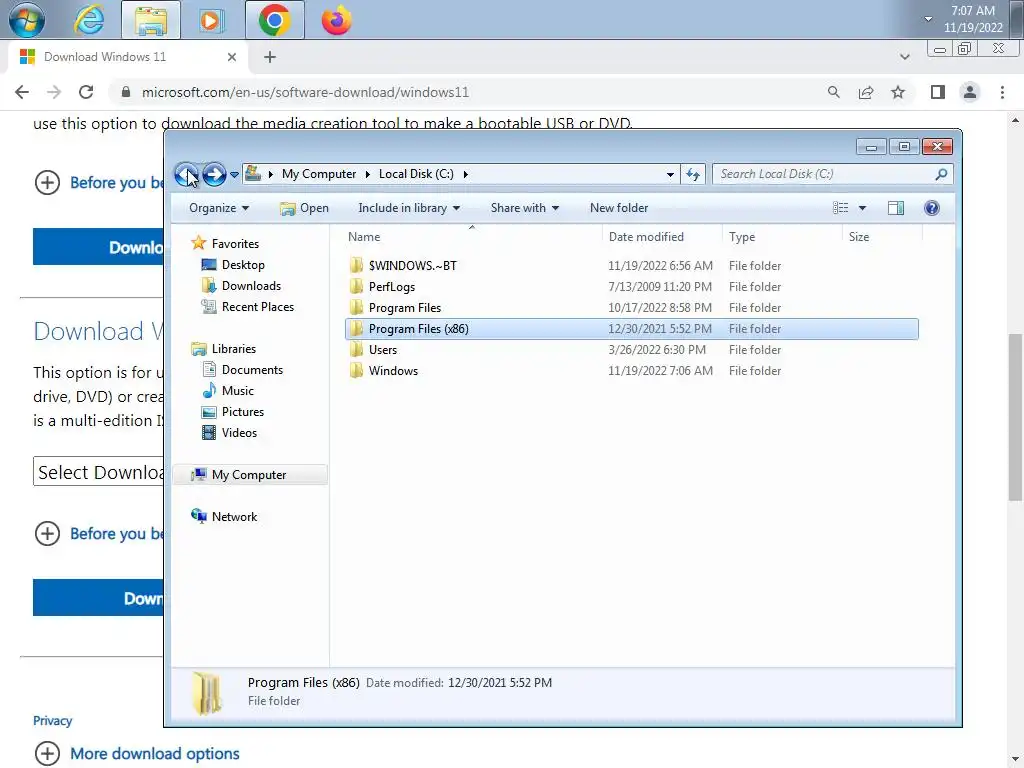The width and height of the screenshot is (1024, 768).
Task: Reload the Microsoft page in Chrome
Action: click(86, 92)
